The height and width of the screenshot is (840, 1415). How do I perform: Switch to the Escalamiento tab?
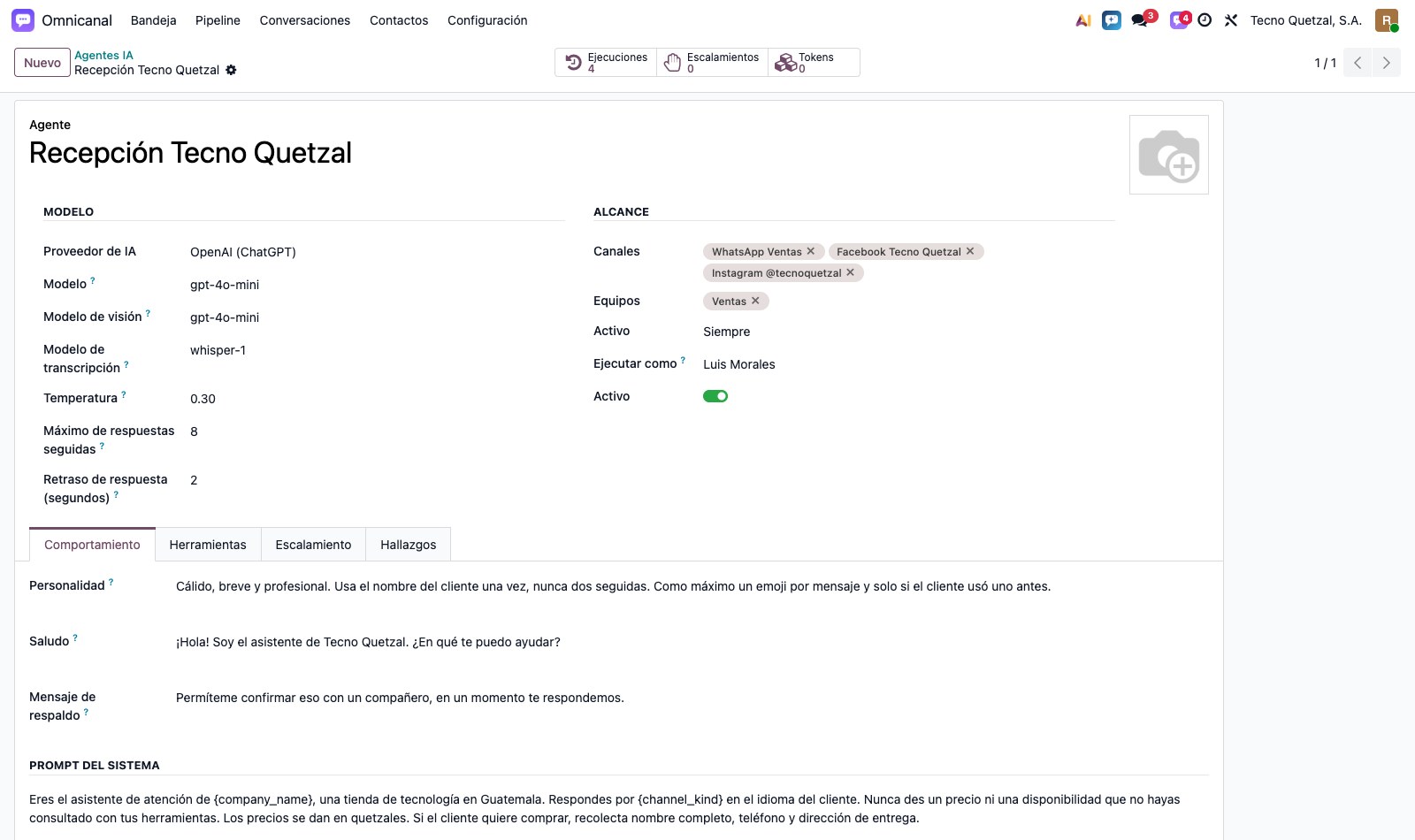point(313,545)
